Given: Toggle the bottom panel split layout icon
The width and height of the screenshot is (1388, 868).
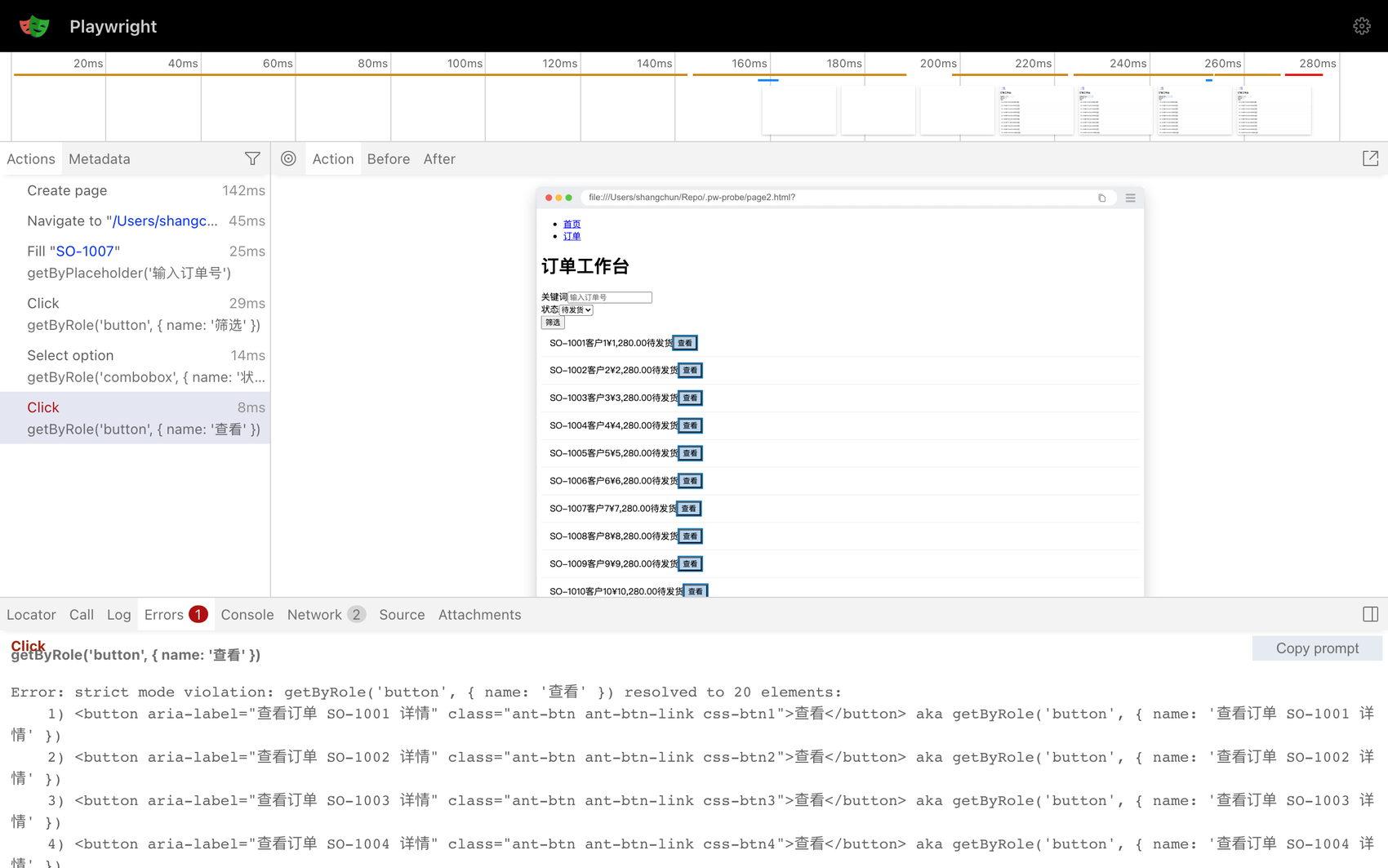Looking at the screenshot, I should 1370,614.
